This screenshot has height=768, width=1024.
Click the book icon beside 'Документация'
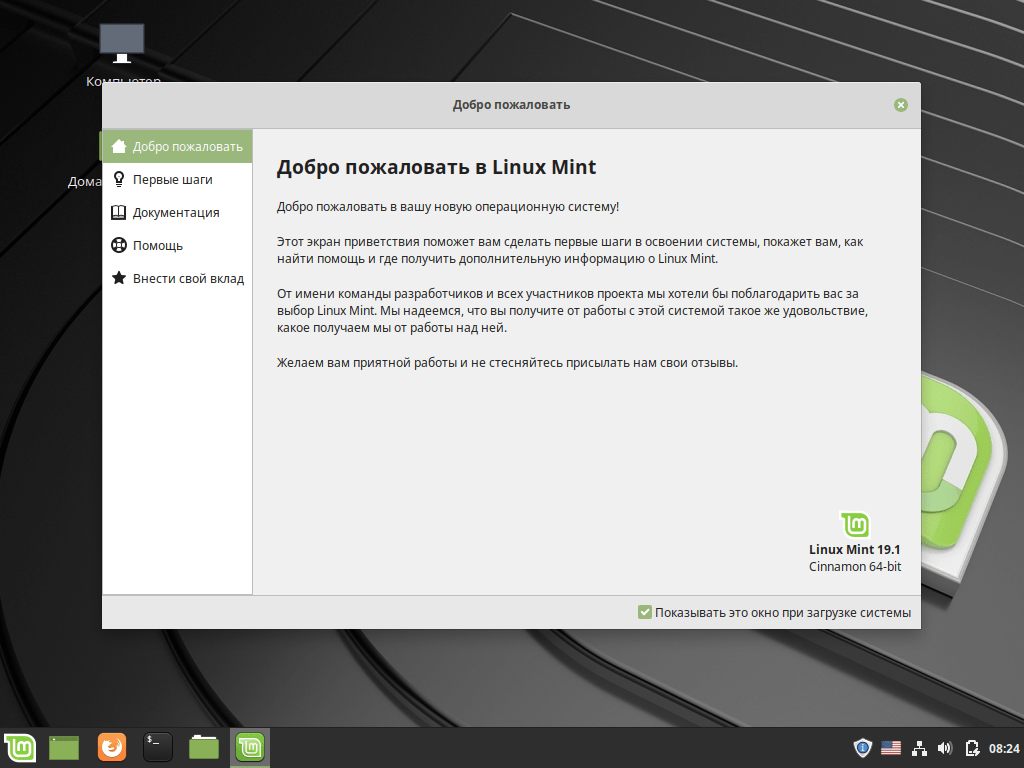[119, 212]
